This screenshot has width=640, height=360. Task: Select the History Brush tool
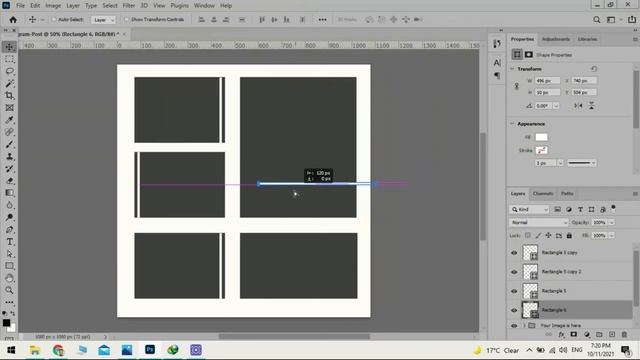[x=9, y=169]
